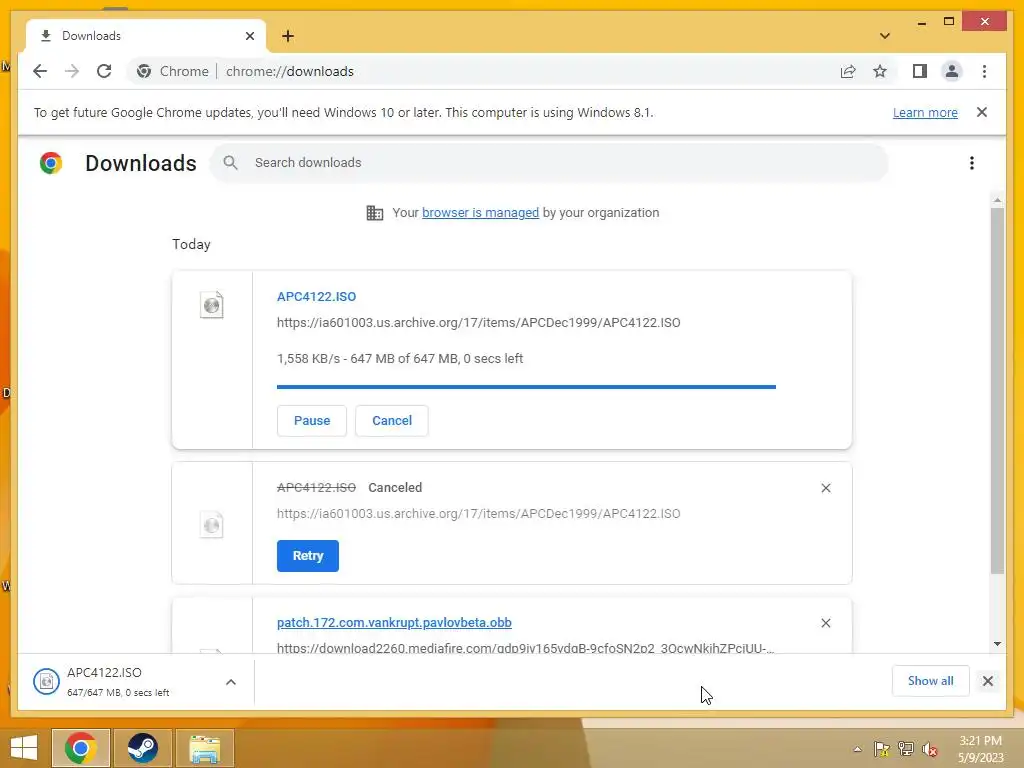
Task: Click the share page icon in address bar
Action: [x=848, y=71]
